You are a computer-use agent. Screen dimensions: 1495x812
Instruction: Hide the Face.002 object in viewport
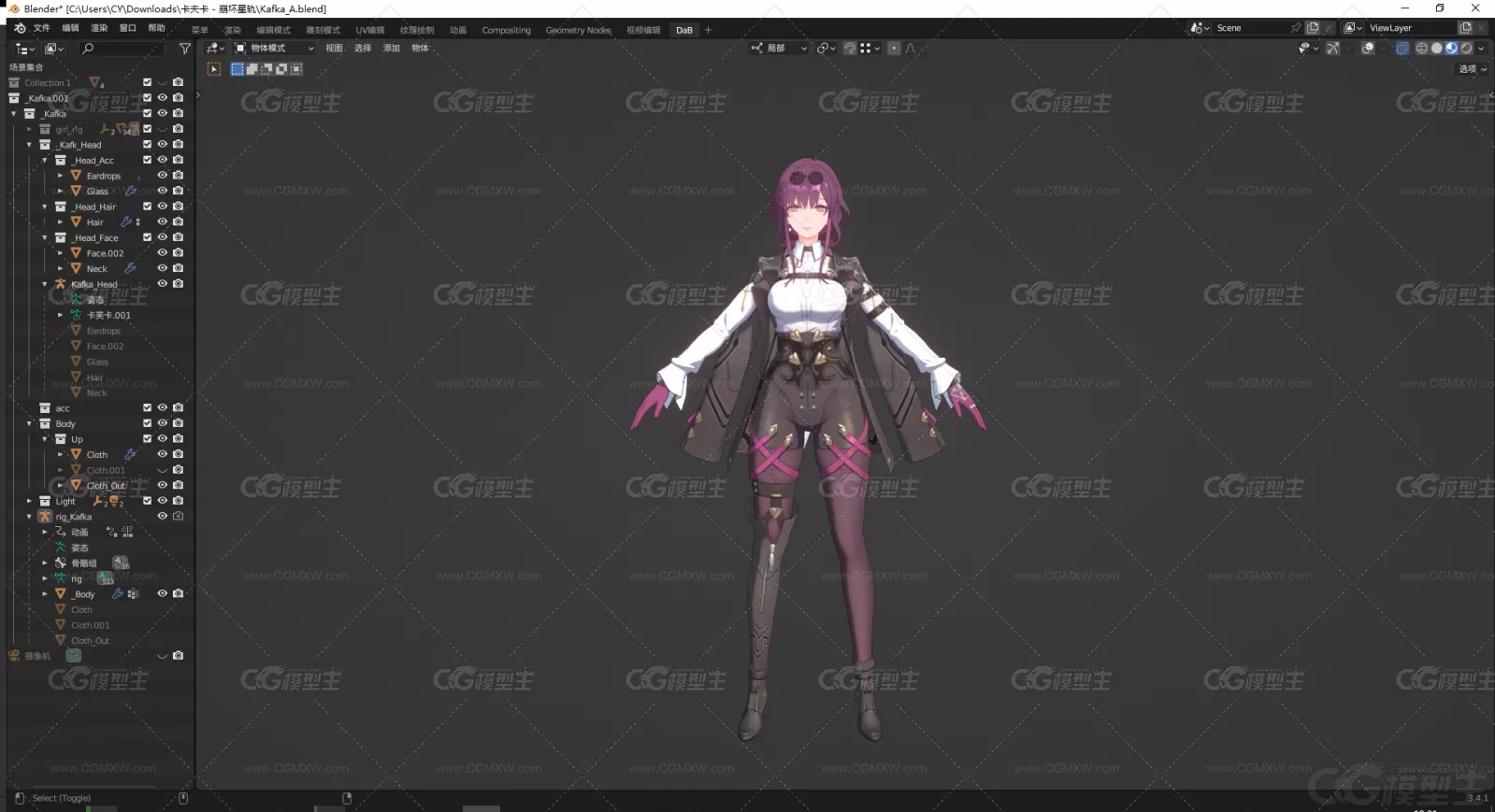(x=162, y=253)
